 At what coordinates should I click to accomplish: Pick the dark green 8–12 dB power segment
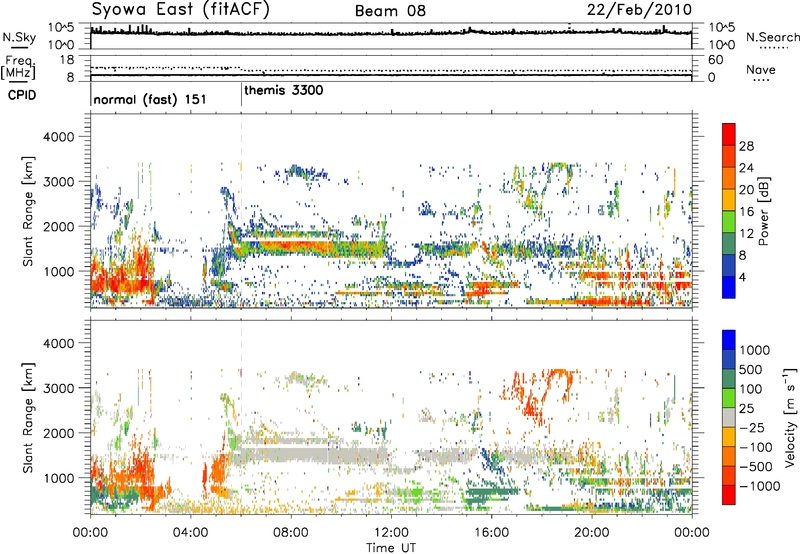(729, 243)
